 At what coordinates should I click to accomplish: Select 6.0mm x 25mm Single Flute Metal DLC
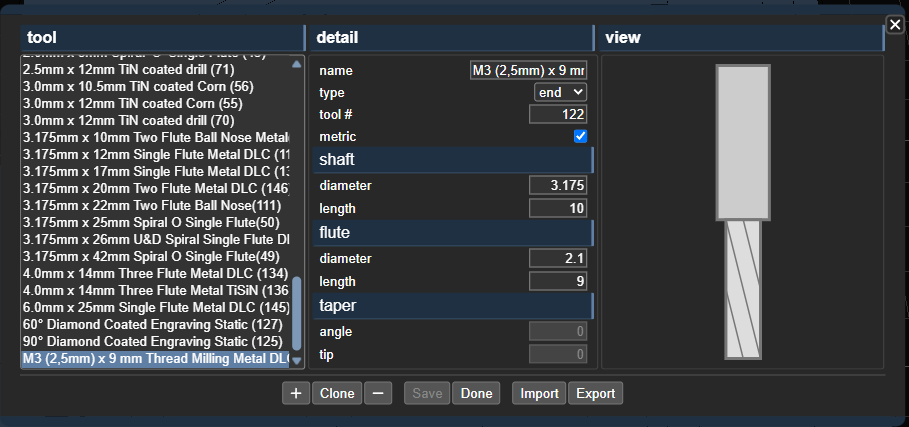156,307
